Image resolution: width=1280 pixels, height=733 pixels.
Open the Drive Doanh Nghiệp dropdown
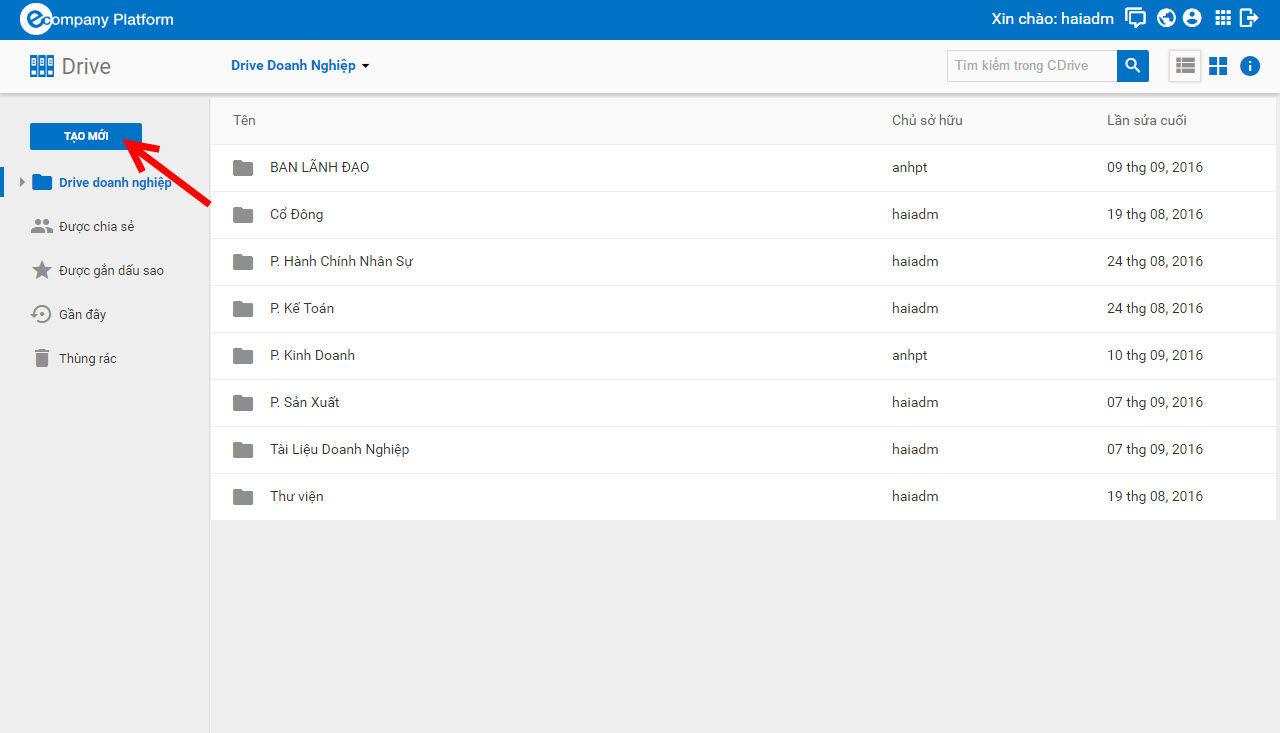300,66
